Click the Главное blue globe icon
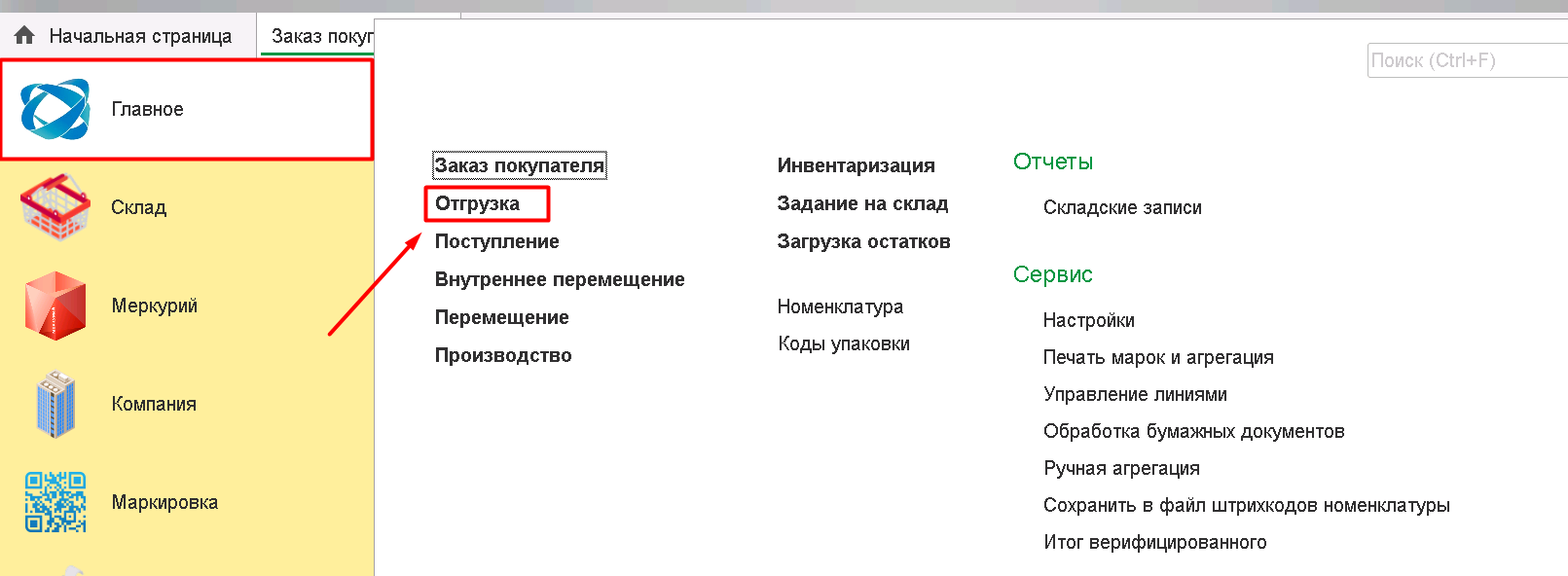The image size is (1568, 576). pos(55,109)
